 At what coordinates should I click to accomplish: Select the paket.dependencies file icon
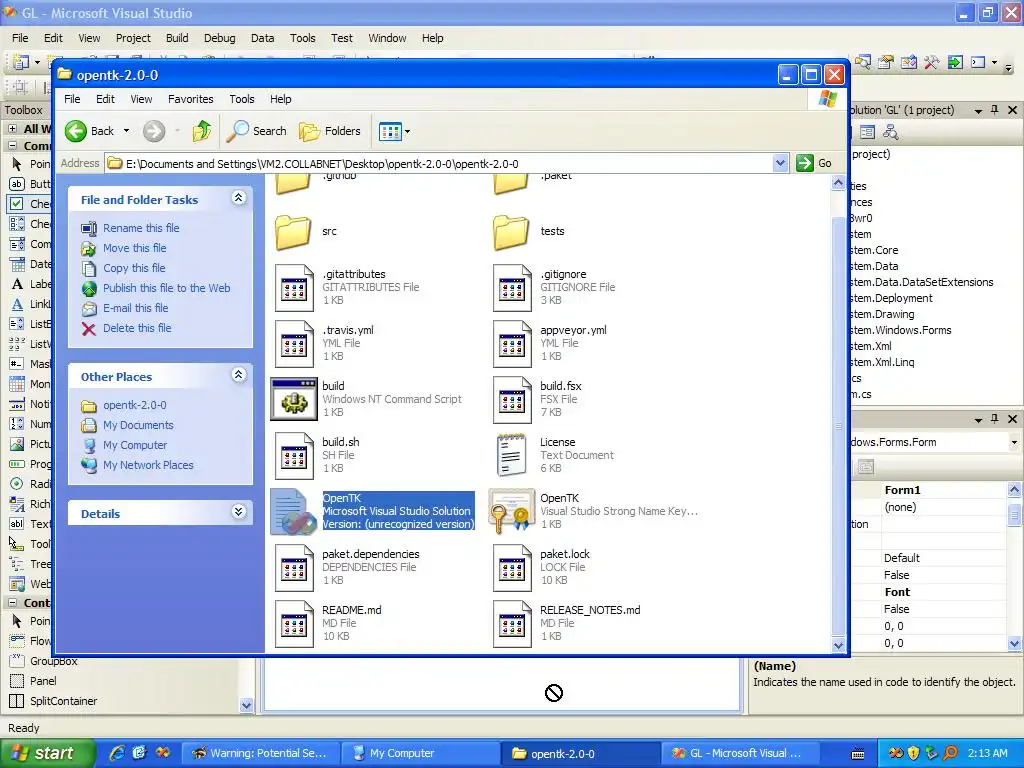pos(294,568)
